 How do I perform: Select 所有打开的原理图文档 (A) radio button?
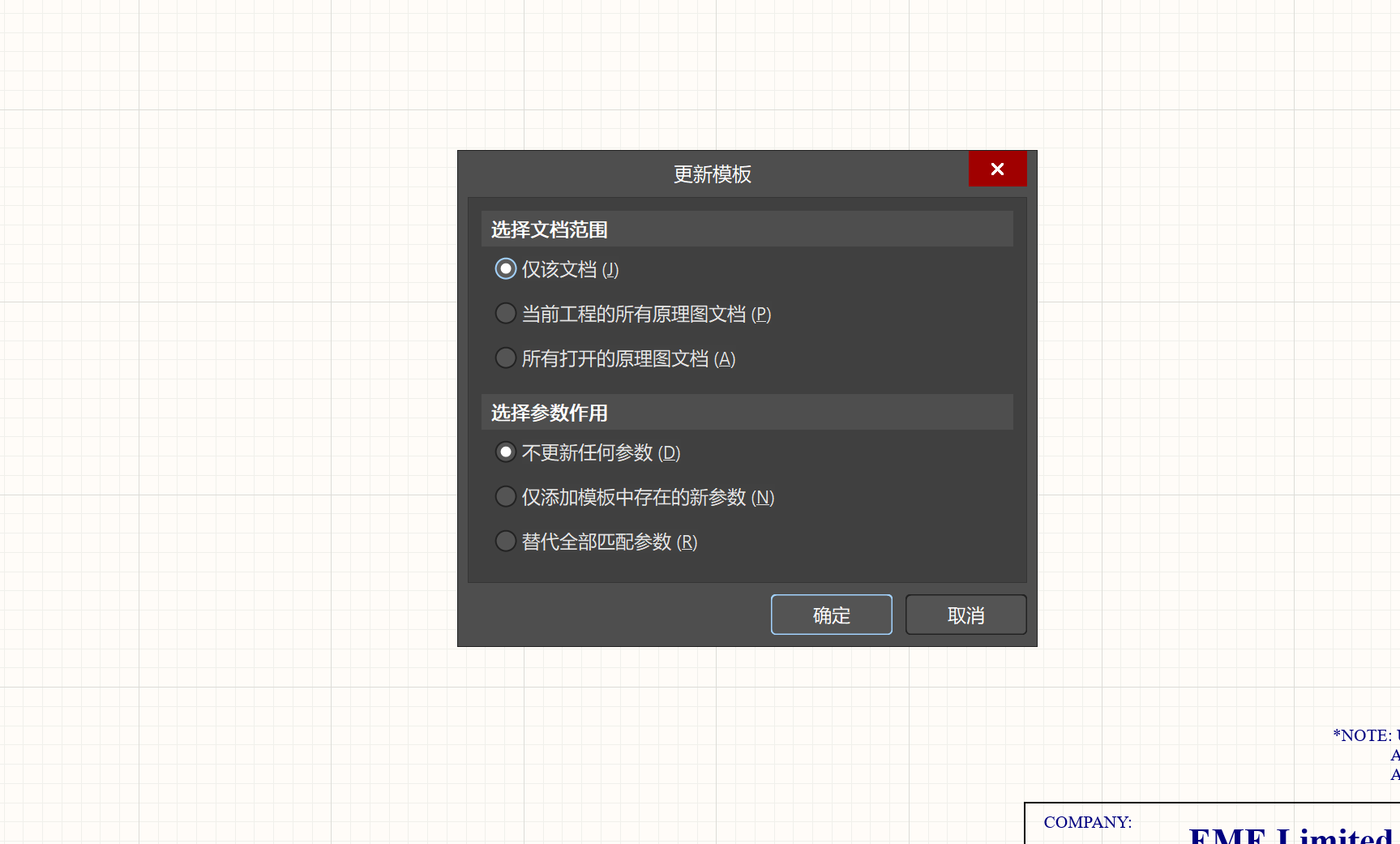pos(505,358)
